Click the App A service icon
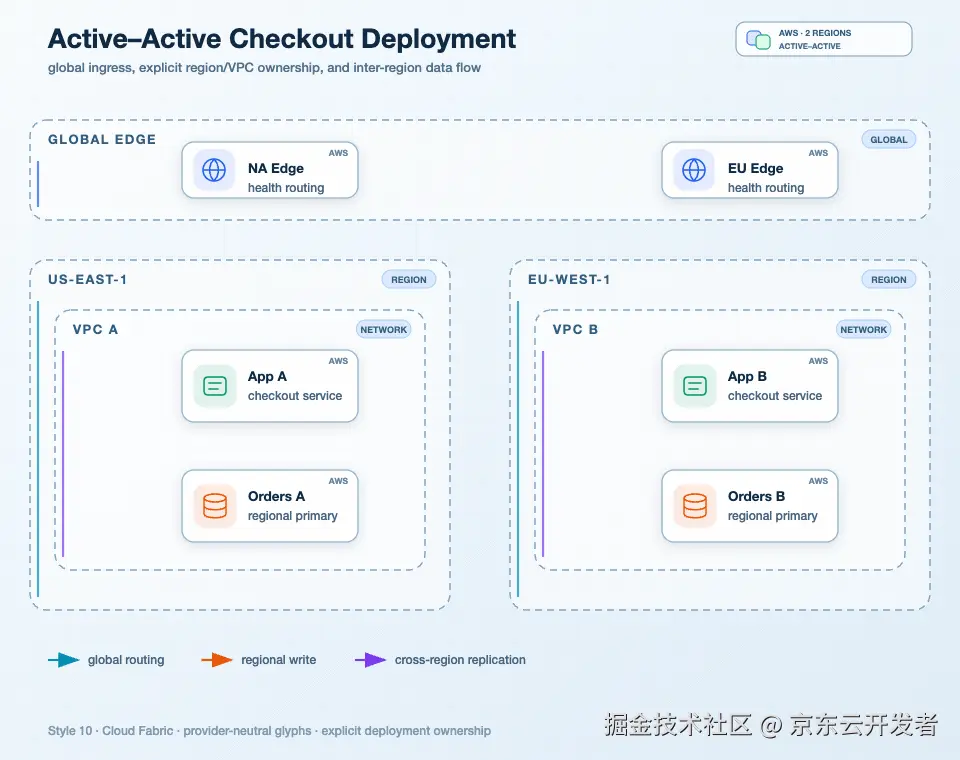960x760 pixels. (215, 386)
